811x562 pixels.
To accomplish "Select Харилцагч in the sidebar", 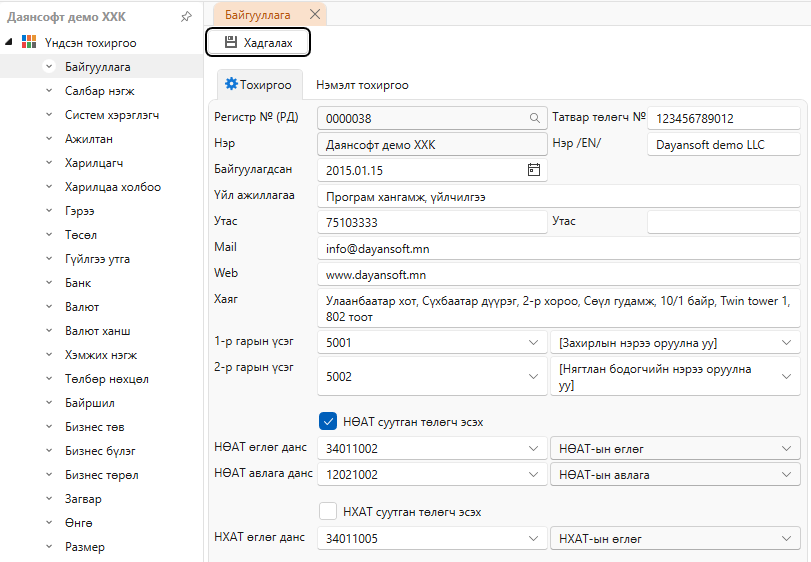I will coord(94,162).
